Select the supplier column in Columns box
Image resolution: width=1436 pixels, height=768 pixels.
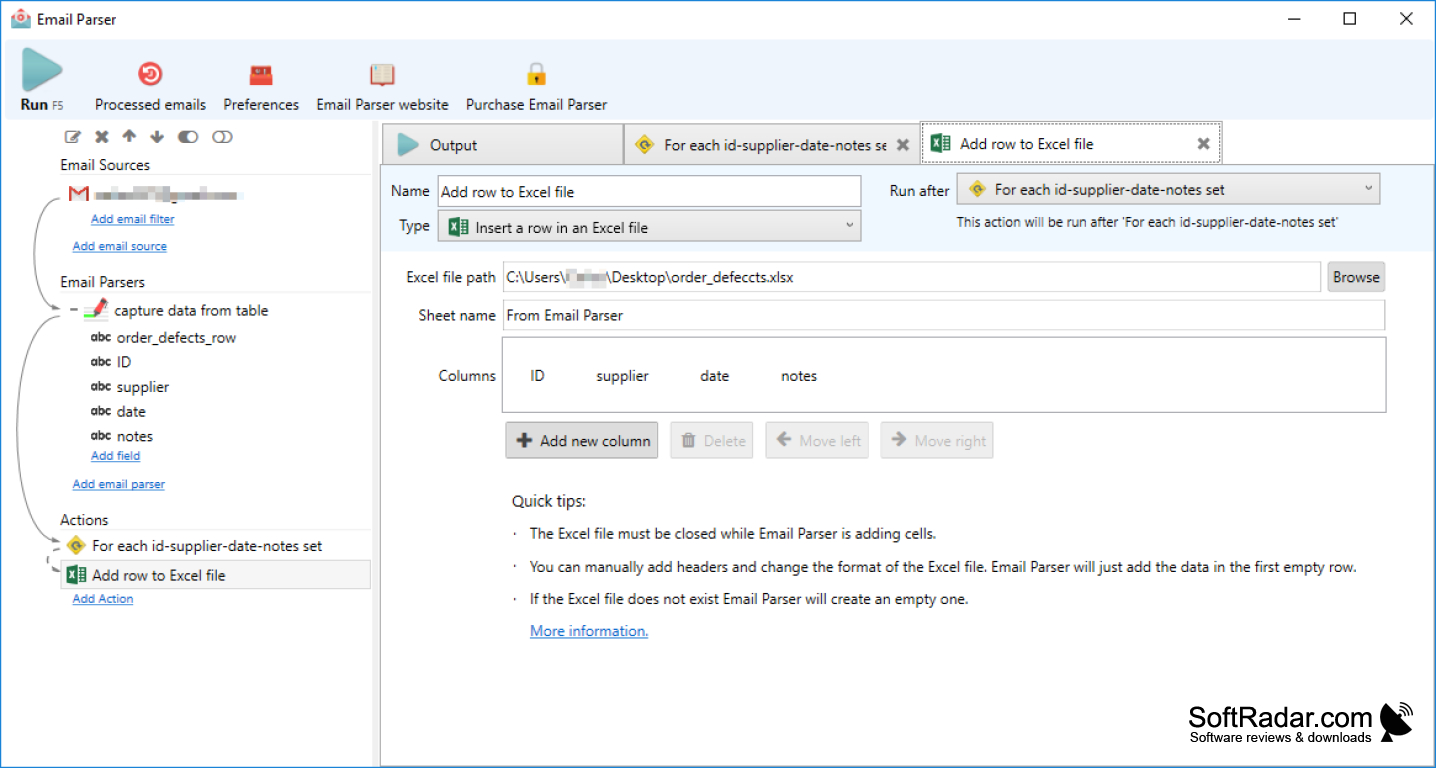[x=622, y=376]
